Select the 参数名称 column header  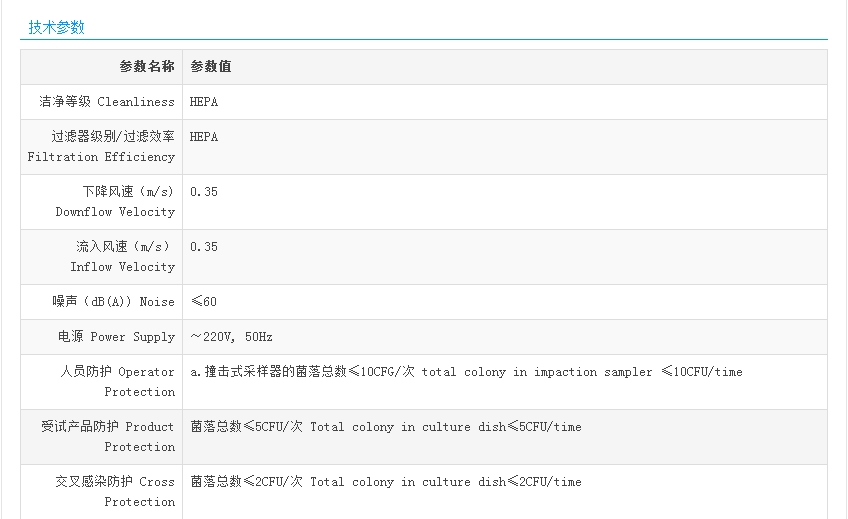coord(146,67)
